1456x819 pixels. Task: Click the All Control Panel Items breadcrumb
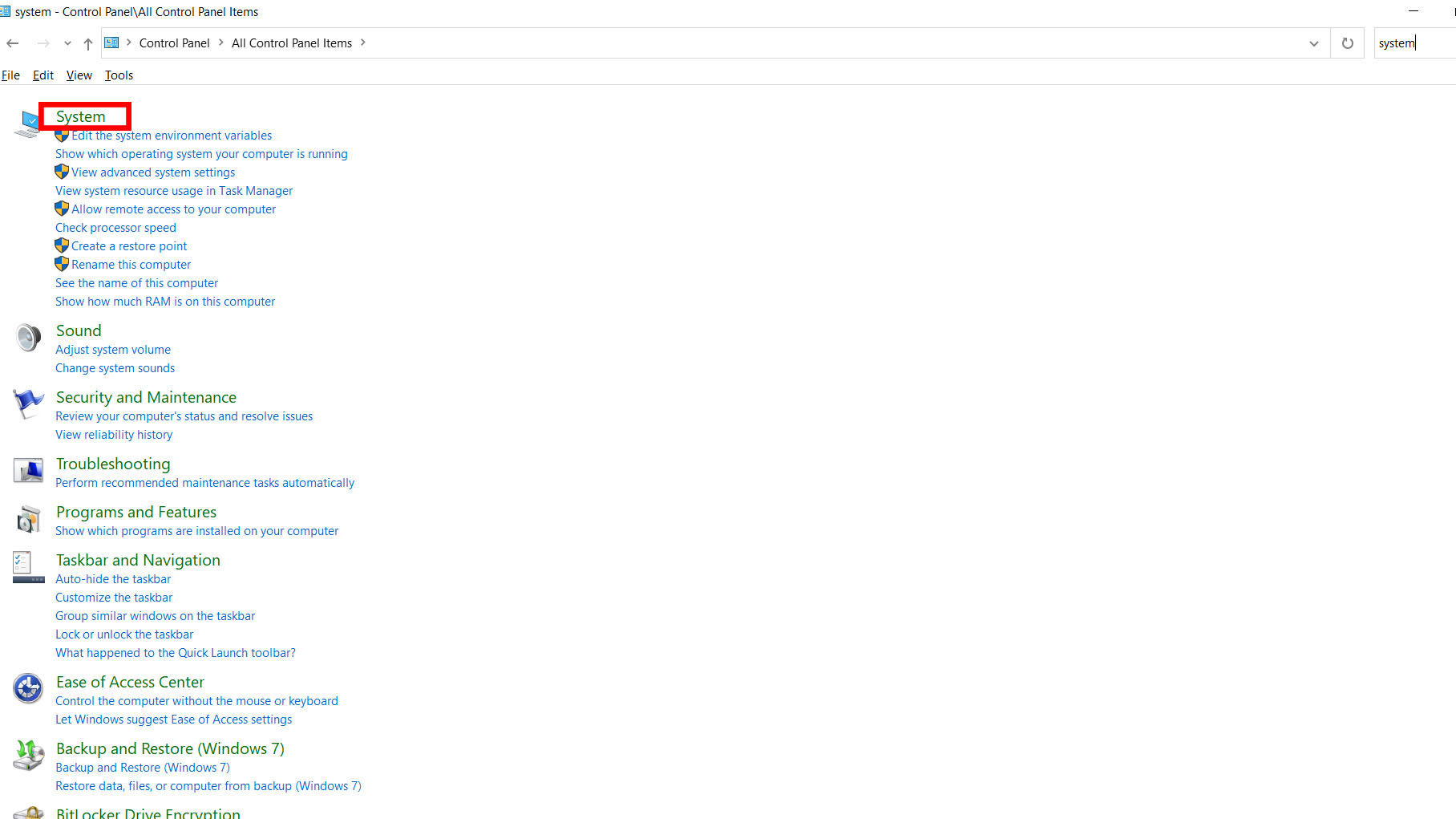click(292, 43)
